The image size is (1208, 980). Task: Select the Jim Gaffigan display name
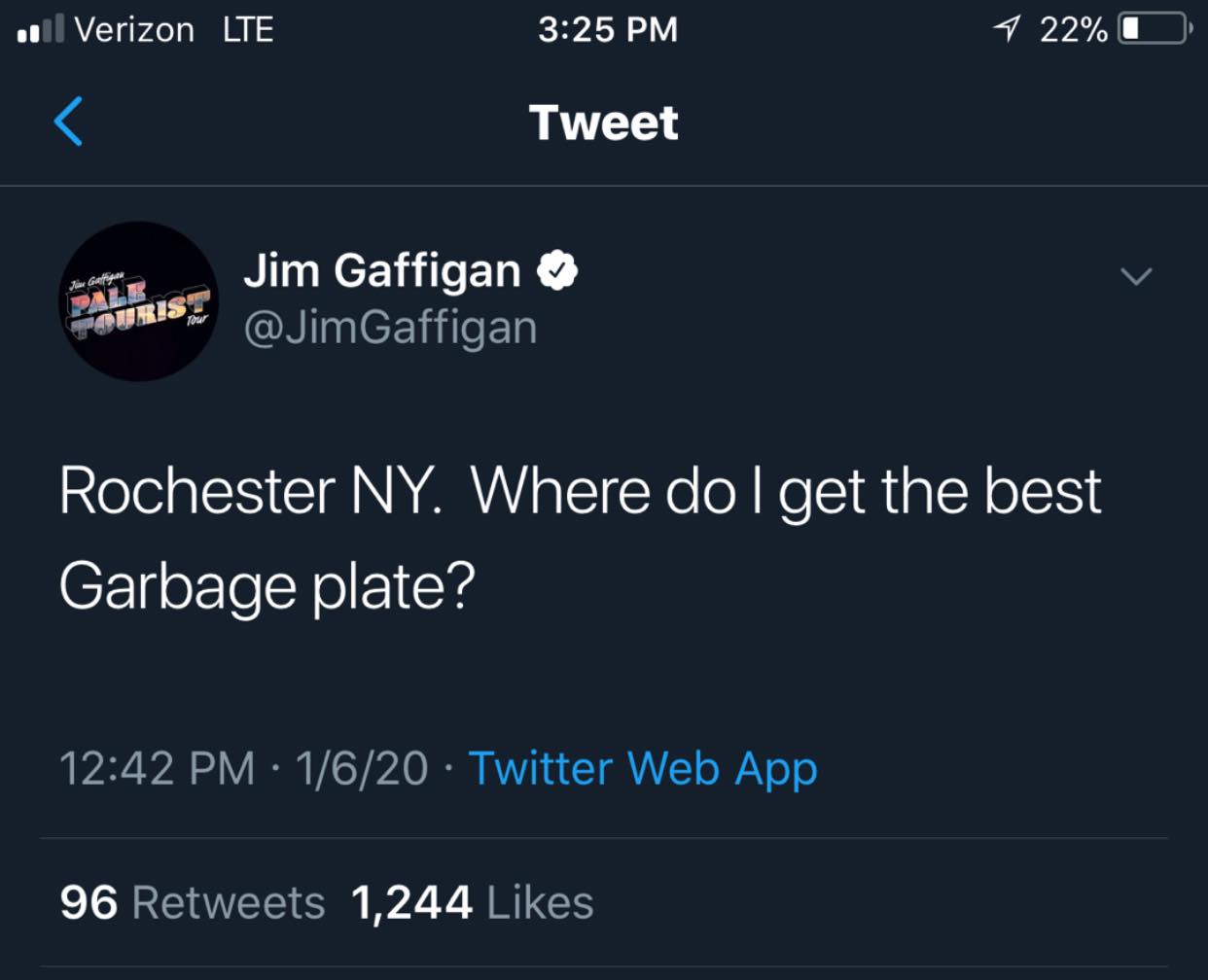coord(382,270)
